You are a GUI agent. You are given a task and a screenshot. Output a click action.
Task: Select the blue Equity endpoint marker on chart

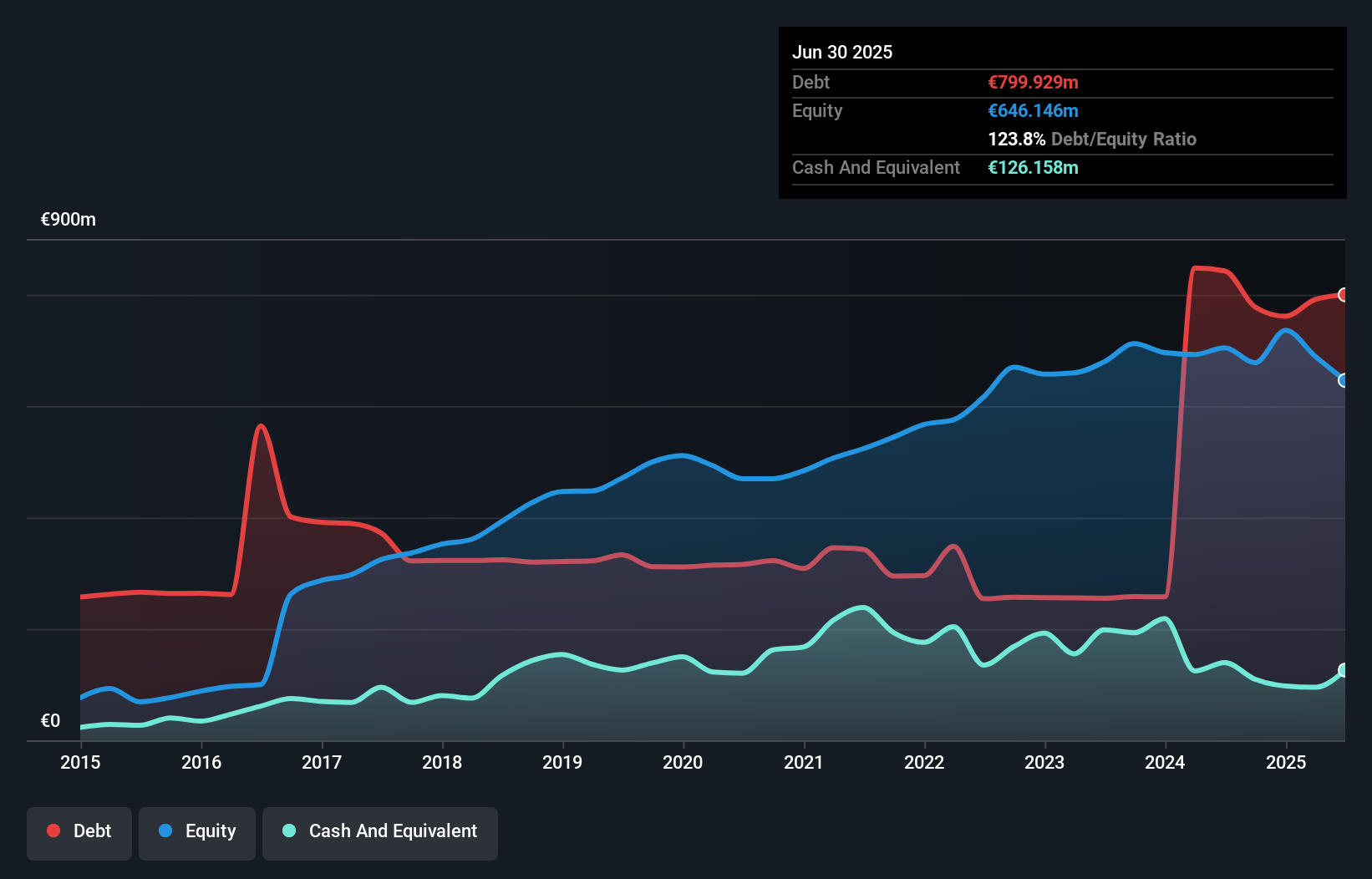(x=1344, y=381)
